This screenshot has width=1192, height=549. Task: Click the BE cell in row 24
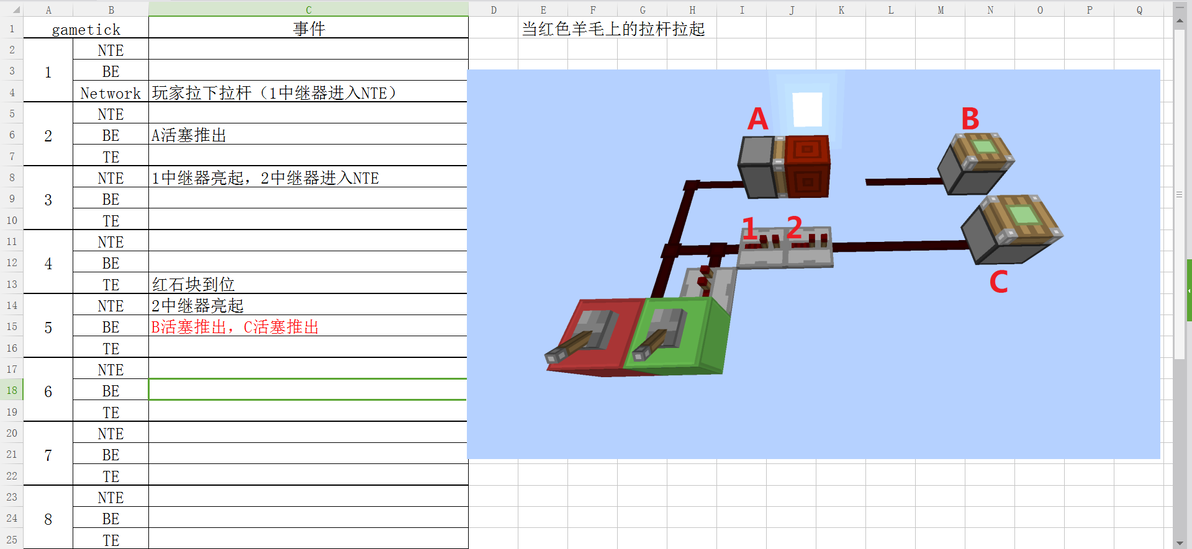click(111, 519)
